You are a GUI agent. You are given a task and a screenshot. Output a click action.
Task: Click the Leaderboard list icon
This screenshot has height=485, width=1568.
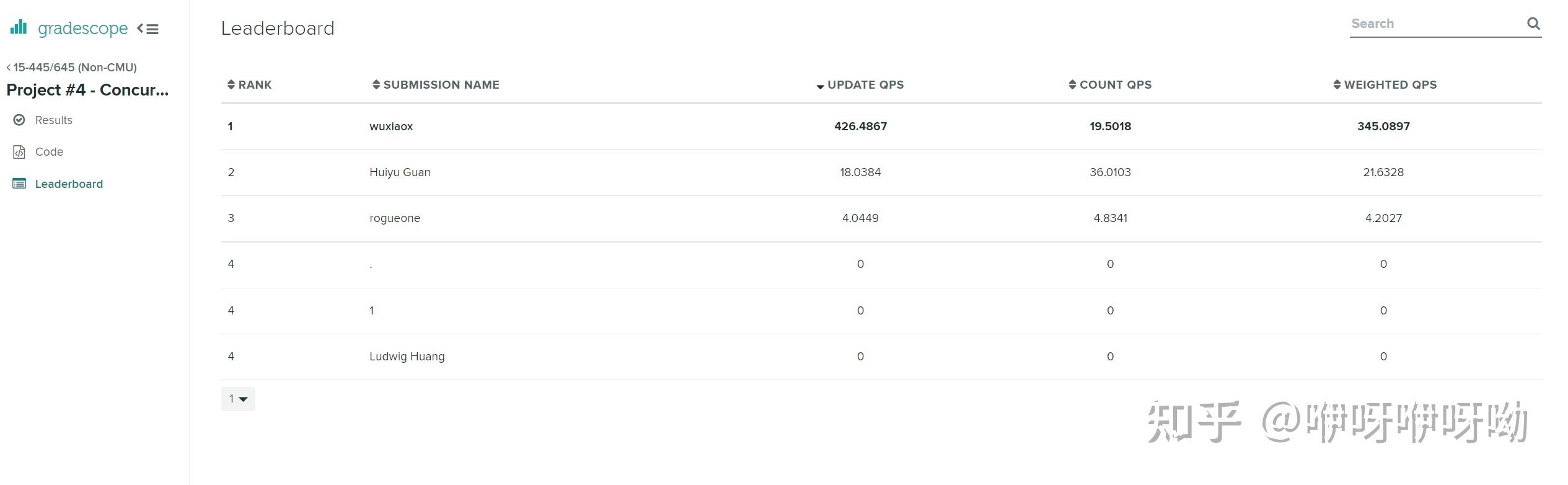(x=19, y=184)
